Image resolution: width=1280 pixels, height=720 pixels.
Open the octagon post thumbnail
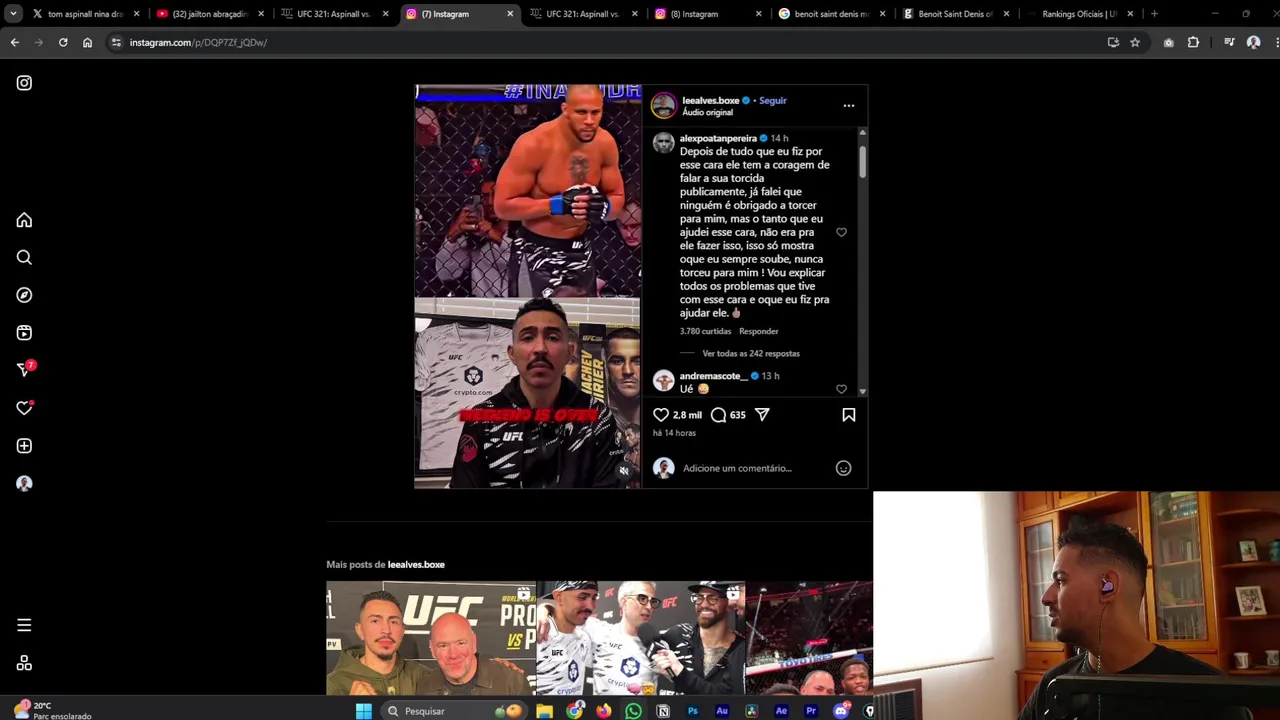(x=808, y=638)
